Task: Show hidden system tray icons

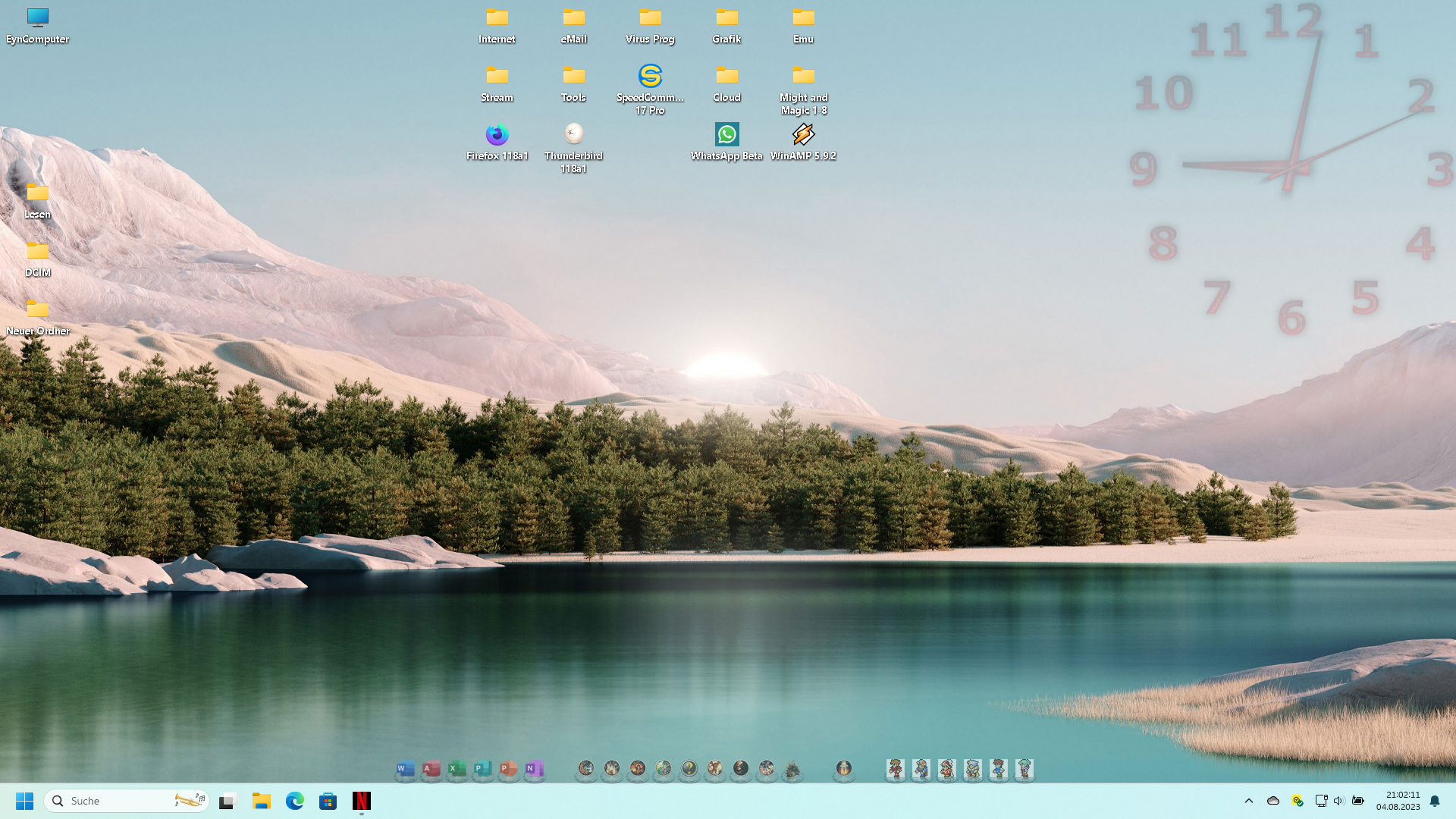Action: click(1248, 801)
